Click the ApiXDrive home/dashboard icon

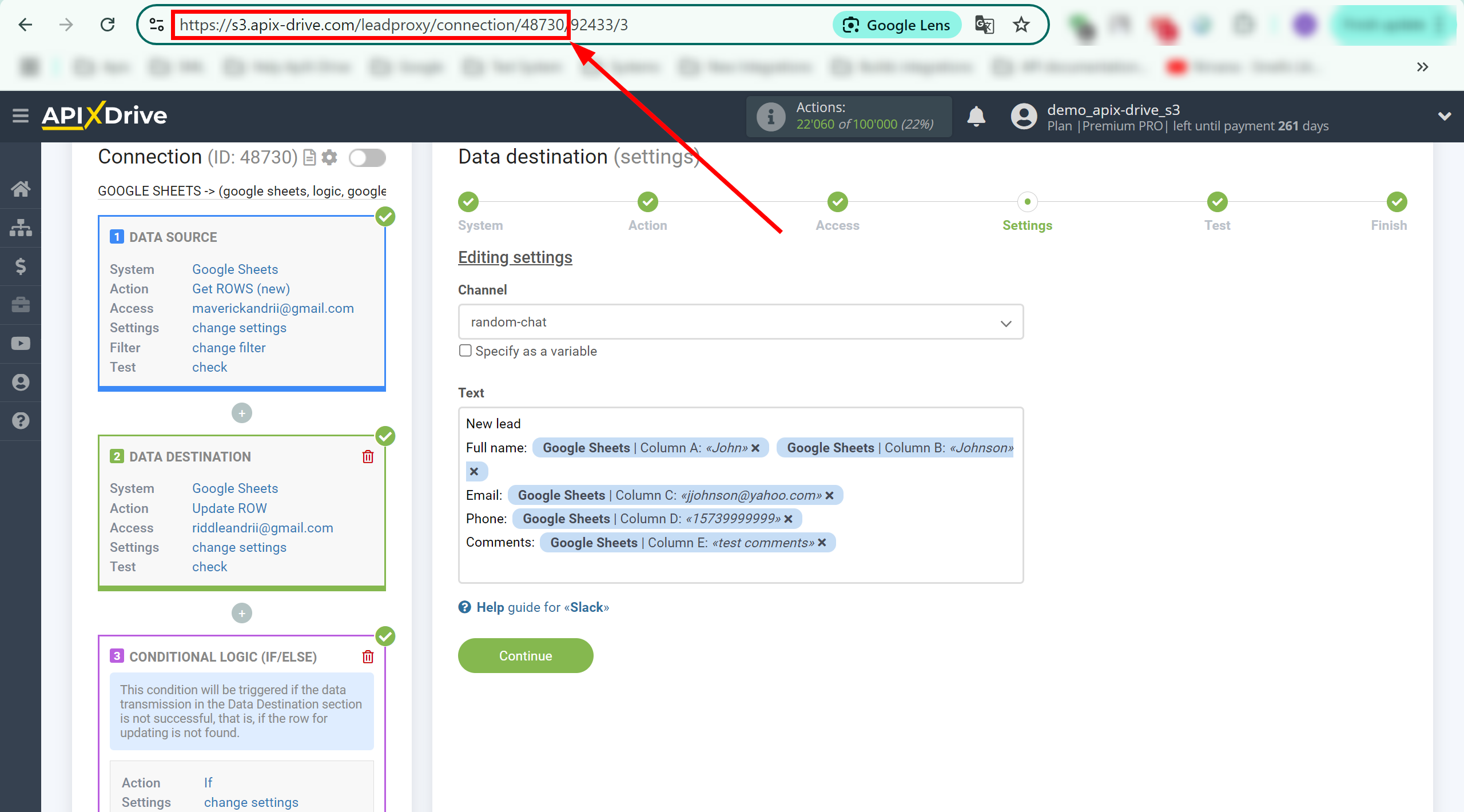[19, 188]
